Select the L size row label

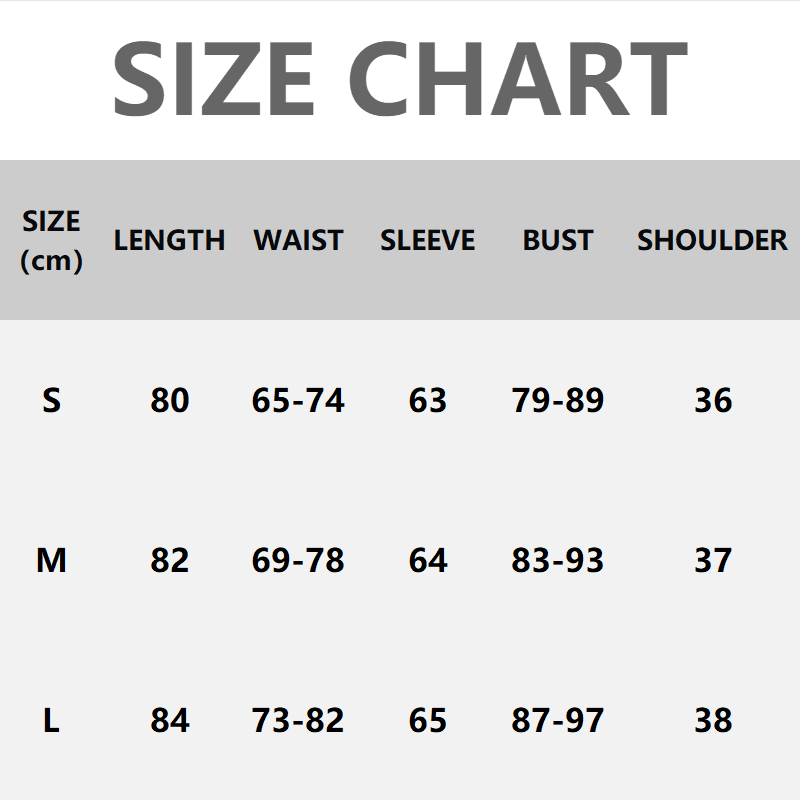click(x=51, y=720)
